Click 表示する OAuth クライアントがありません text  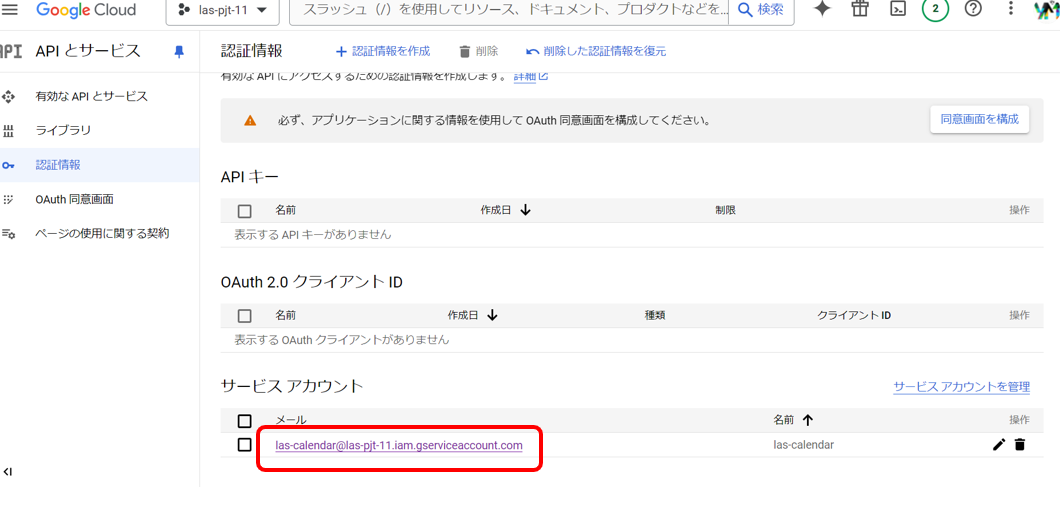pyautogui.click(x=341, y=339)
